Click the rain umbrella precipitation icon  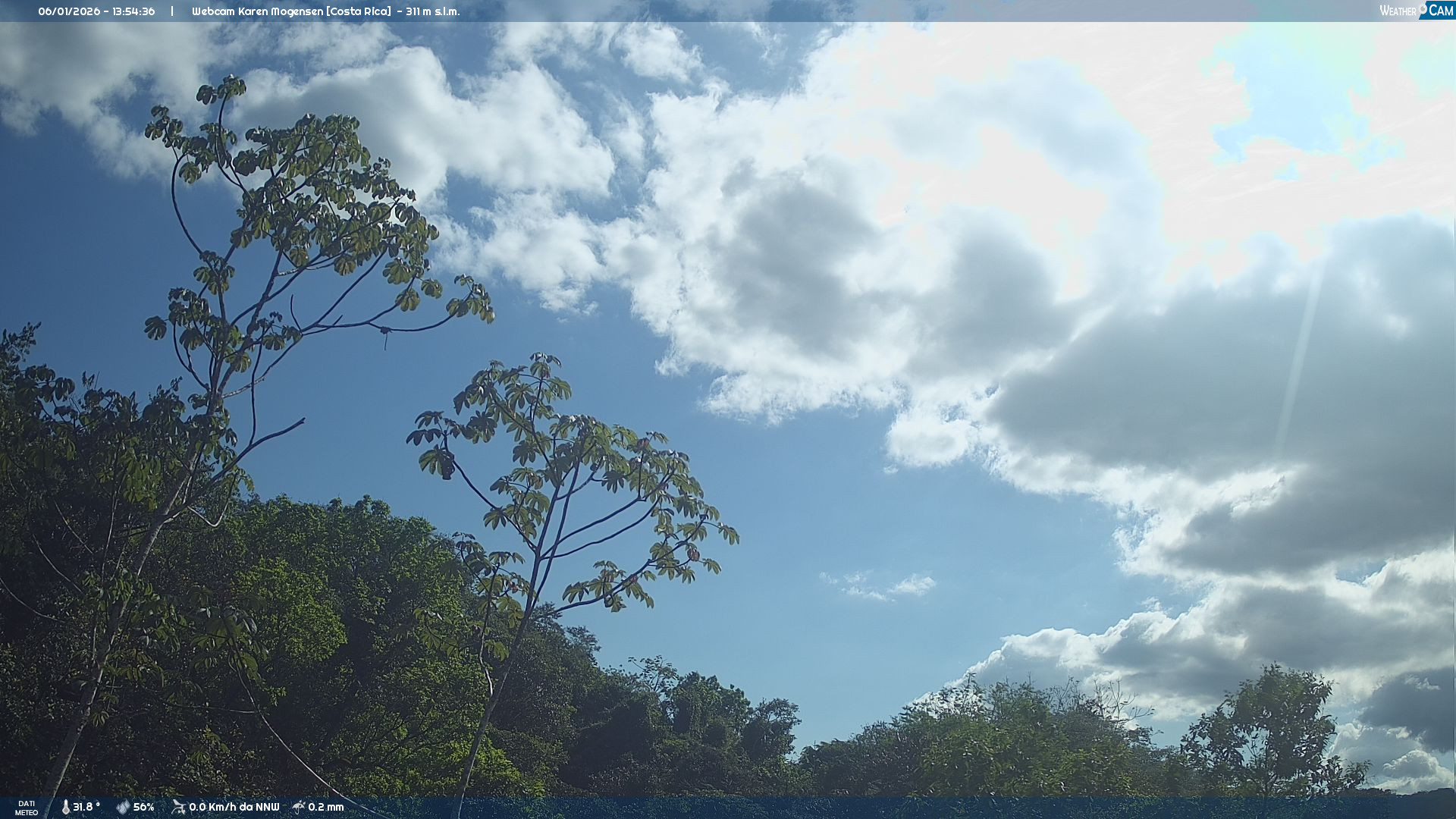[x=299, y=807]
